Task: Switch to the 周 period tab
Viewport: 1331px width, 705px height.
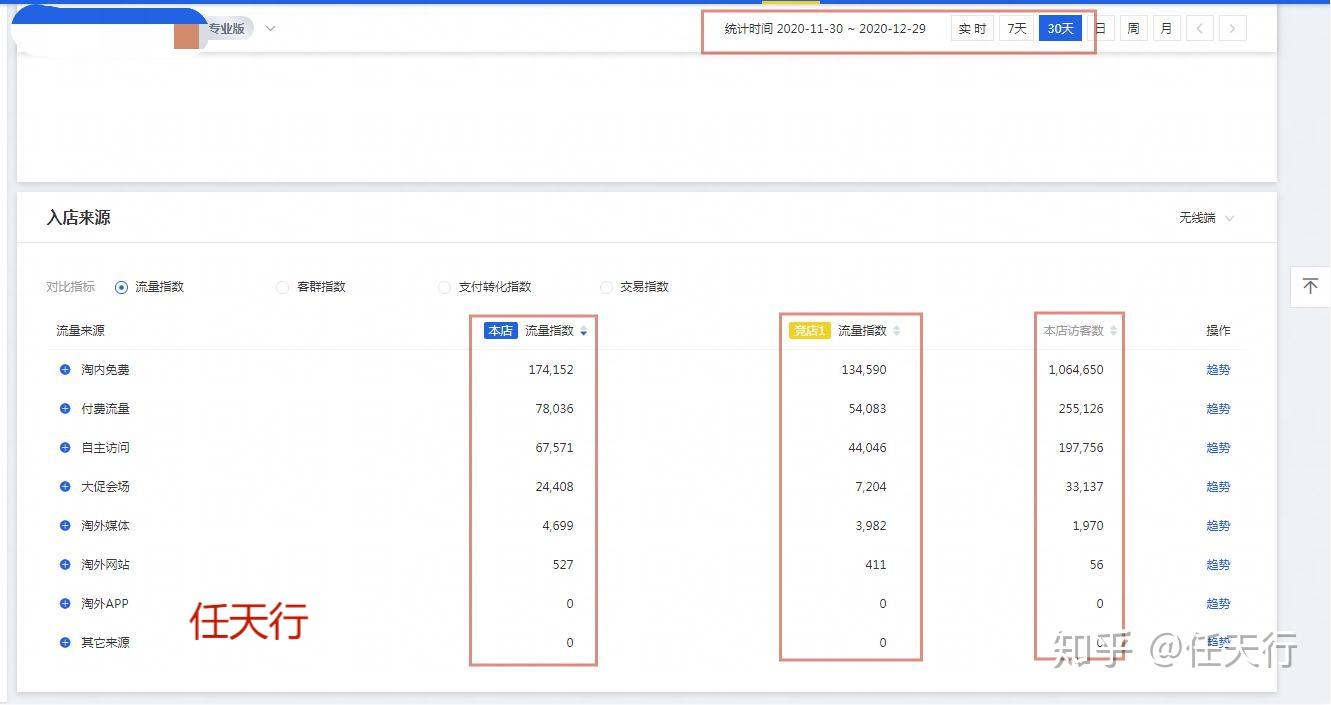Action: click(x=1133, y=29)
